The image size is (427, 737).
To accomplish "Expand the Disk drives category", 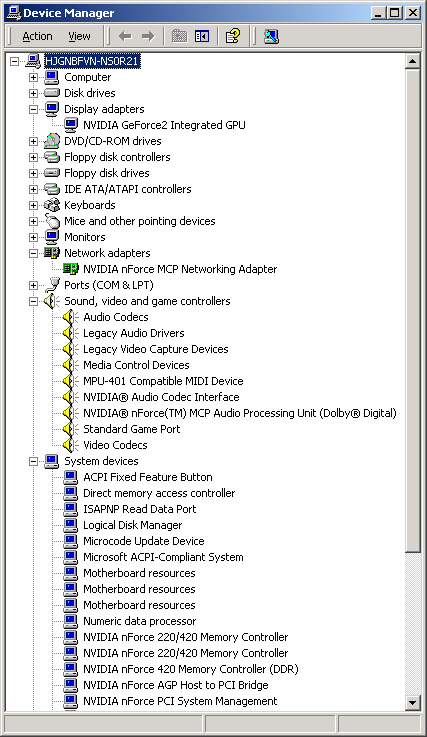I will click(33, 93).
